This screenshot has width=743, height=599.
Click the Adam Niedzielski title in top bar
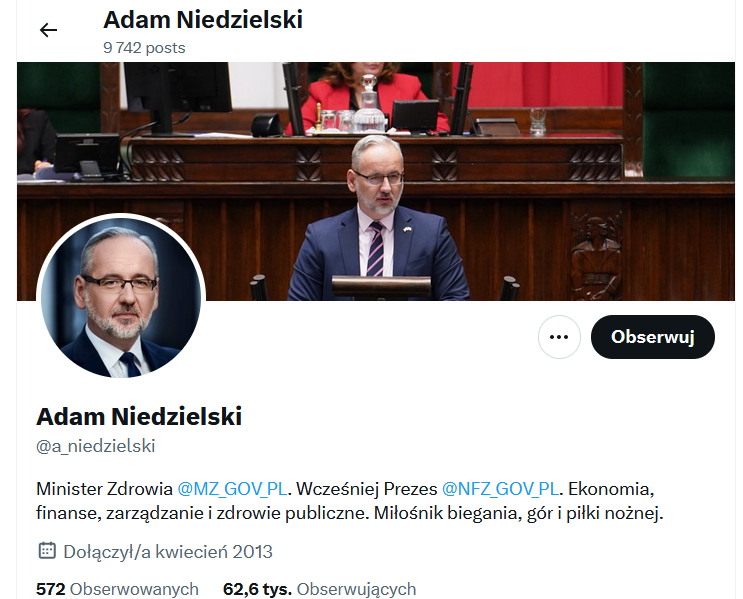tap(203, 20)
